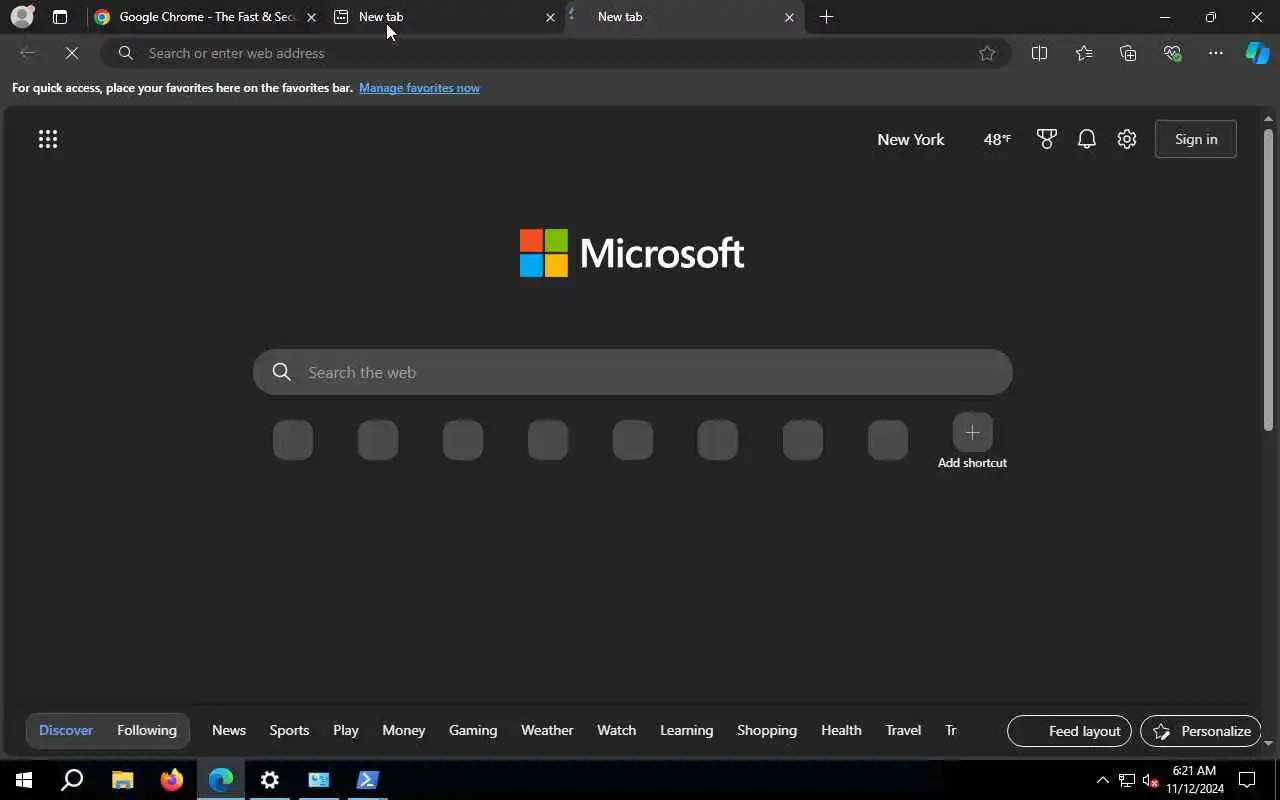Click Manage favorites now link

tap(419, 88)
